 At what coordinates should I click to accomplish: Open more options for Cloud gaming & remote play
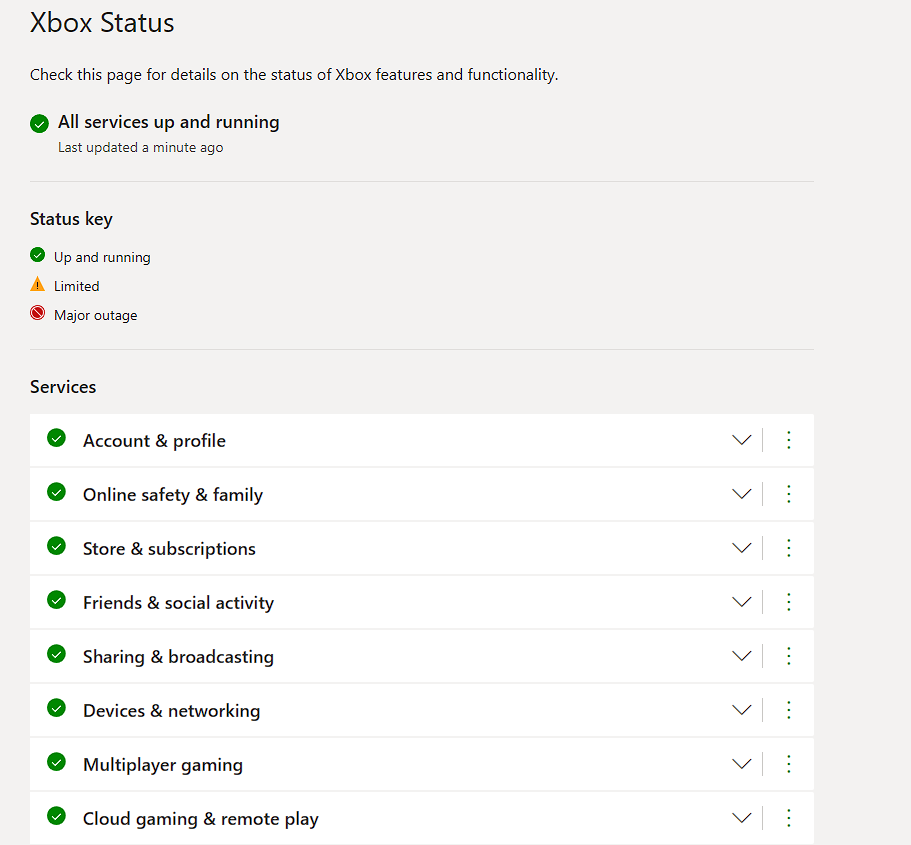coord(788,819)
